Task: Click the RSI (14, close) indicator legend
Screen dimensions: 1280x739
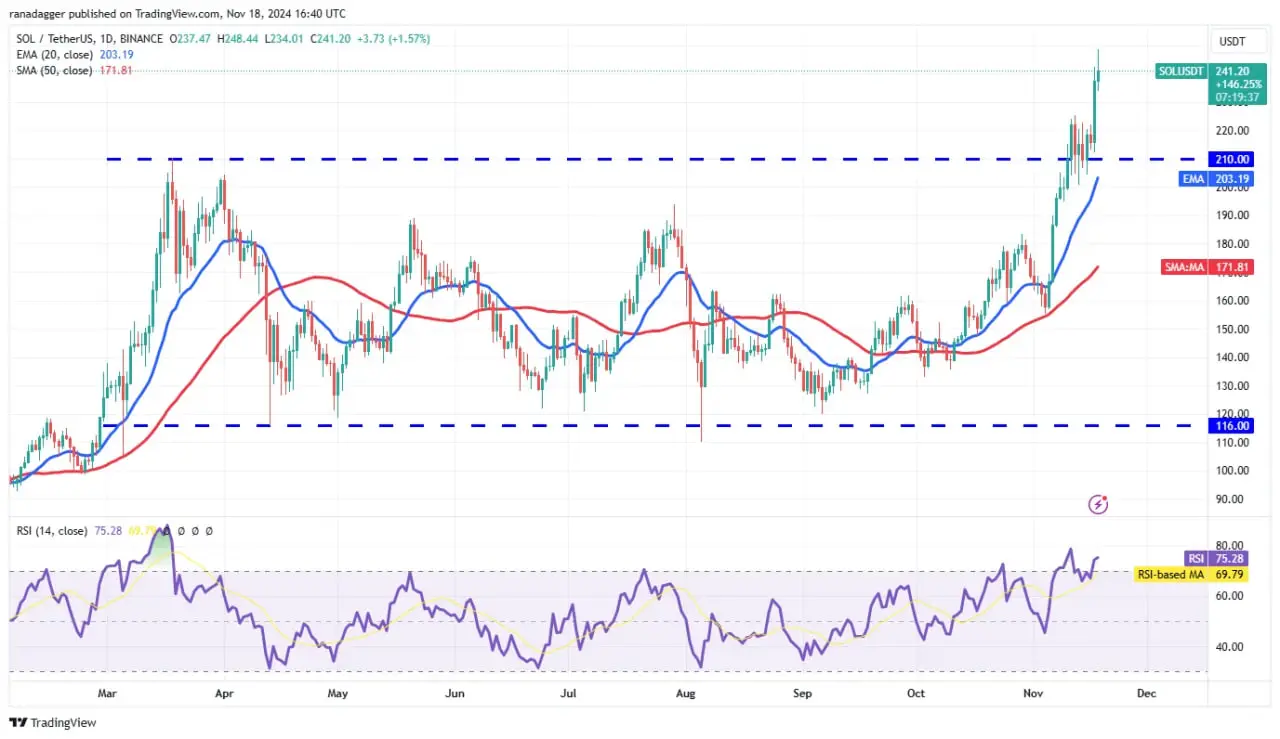Action: click(x=54, y=531)
